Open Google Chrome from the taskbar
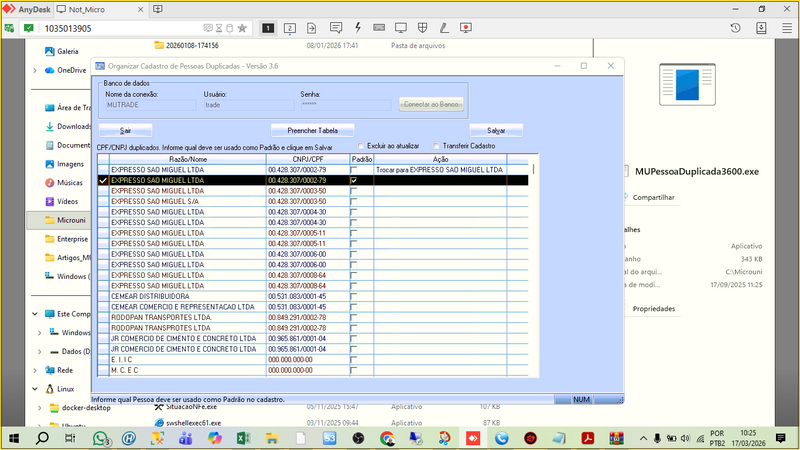Viewport: 800px width, 450px height. [387, 438]
